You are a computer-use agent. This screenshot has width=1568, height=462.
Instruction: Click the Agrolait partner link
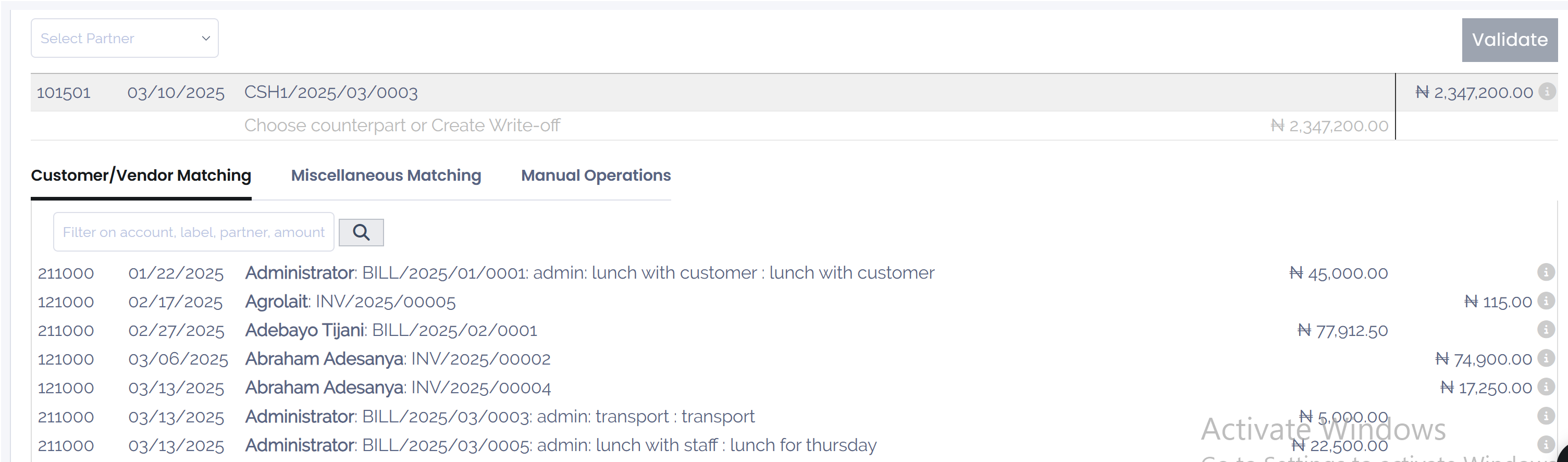(x=277, y=302)
